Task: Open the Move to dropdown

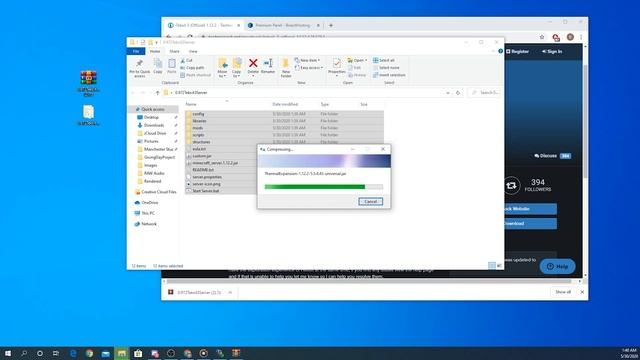Action: tap(222, 68)
